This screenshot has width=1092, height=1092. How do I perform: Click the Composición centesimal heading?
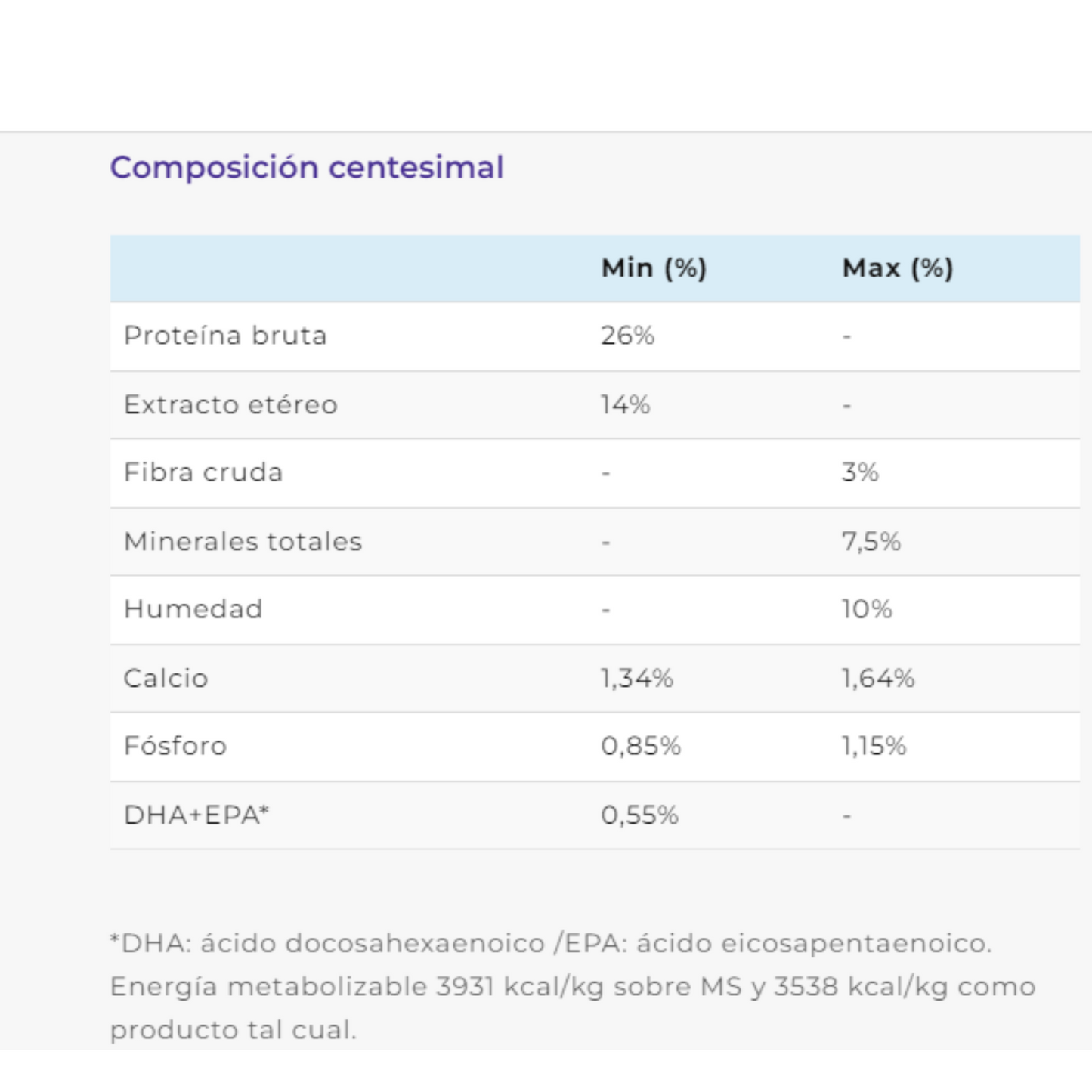pyautogui.click(x=307, y=167)
